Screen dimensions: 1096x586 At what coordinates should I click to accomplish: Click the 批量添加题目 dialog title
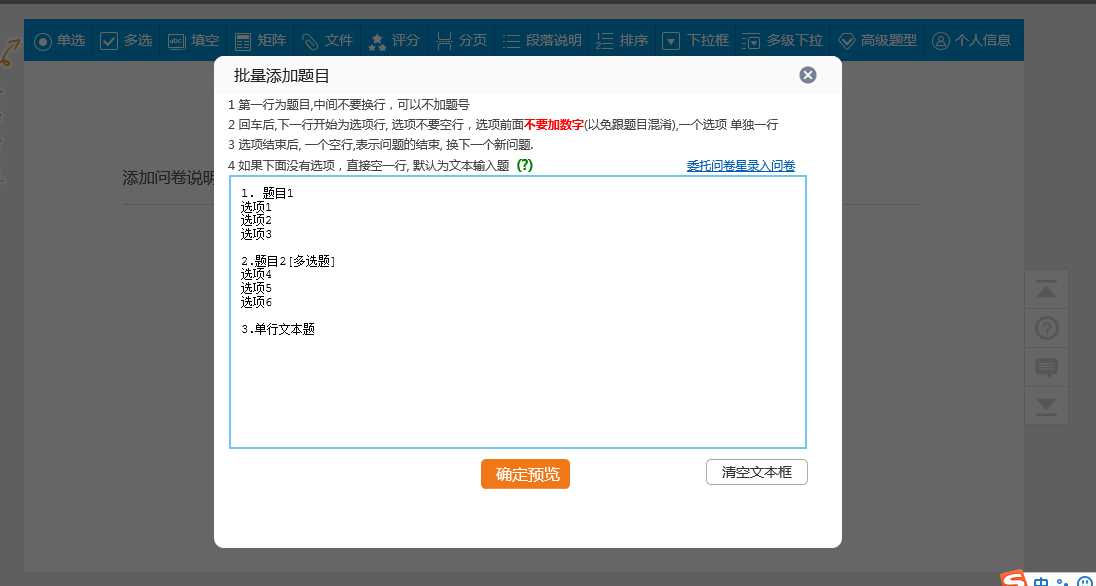pos(281,76)
